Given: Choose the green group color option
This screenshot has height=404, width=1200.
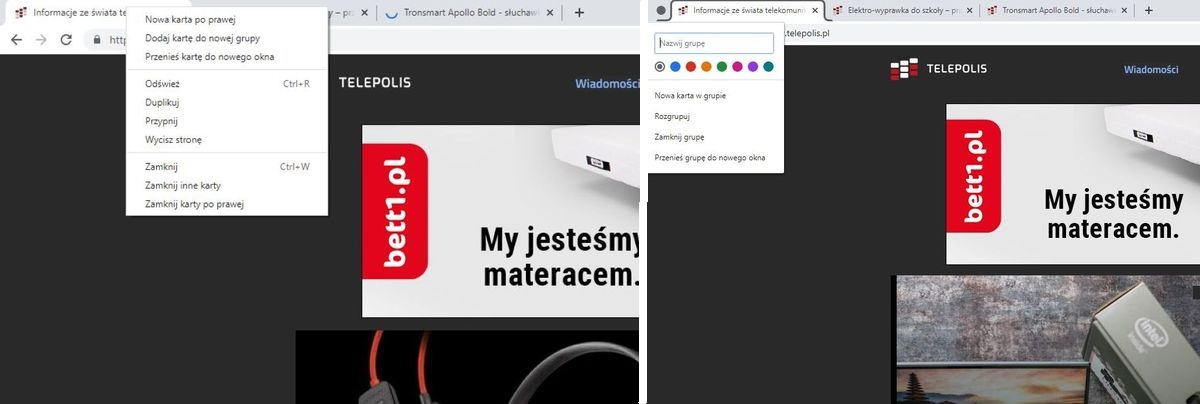Looking at the screenshot, I should point(721,67).
